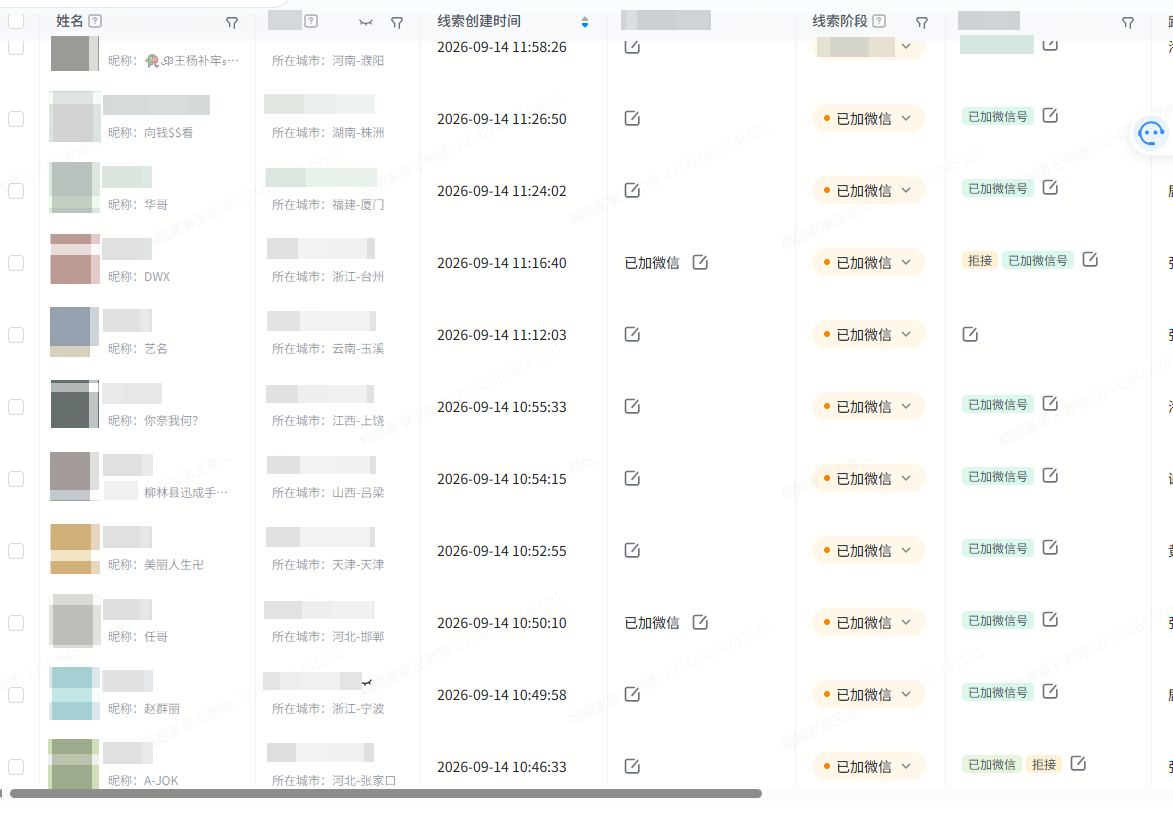The height and width of the screenshot is (814, 1173).
Task: Check the row checkbox for 华哥
Action: 16,191
